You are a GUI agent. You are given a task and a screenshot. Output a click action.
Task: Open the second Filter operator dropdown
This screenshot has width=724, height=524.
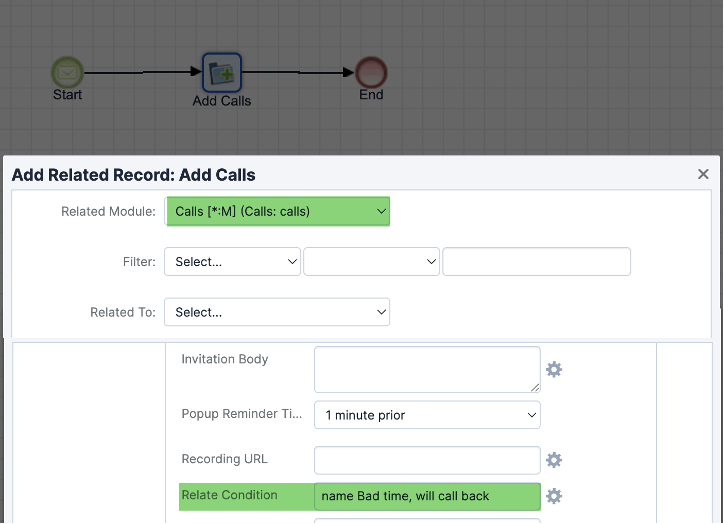click(x=371, y=262)
